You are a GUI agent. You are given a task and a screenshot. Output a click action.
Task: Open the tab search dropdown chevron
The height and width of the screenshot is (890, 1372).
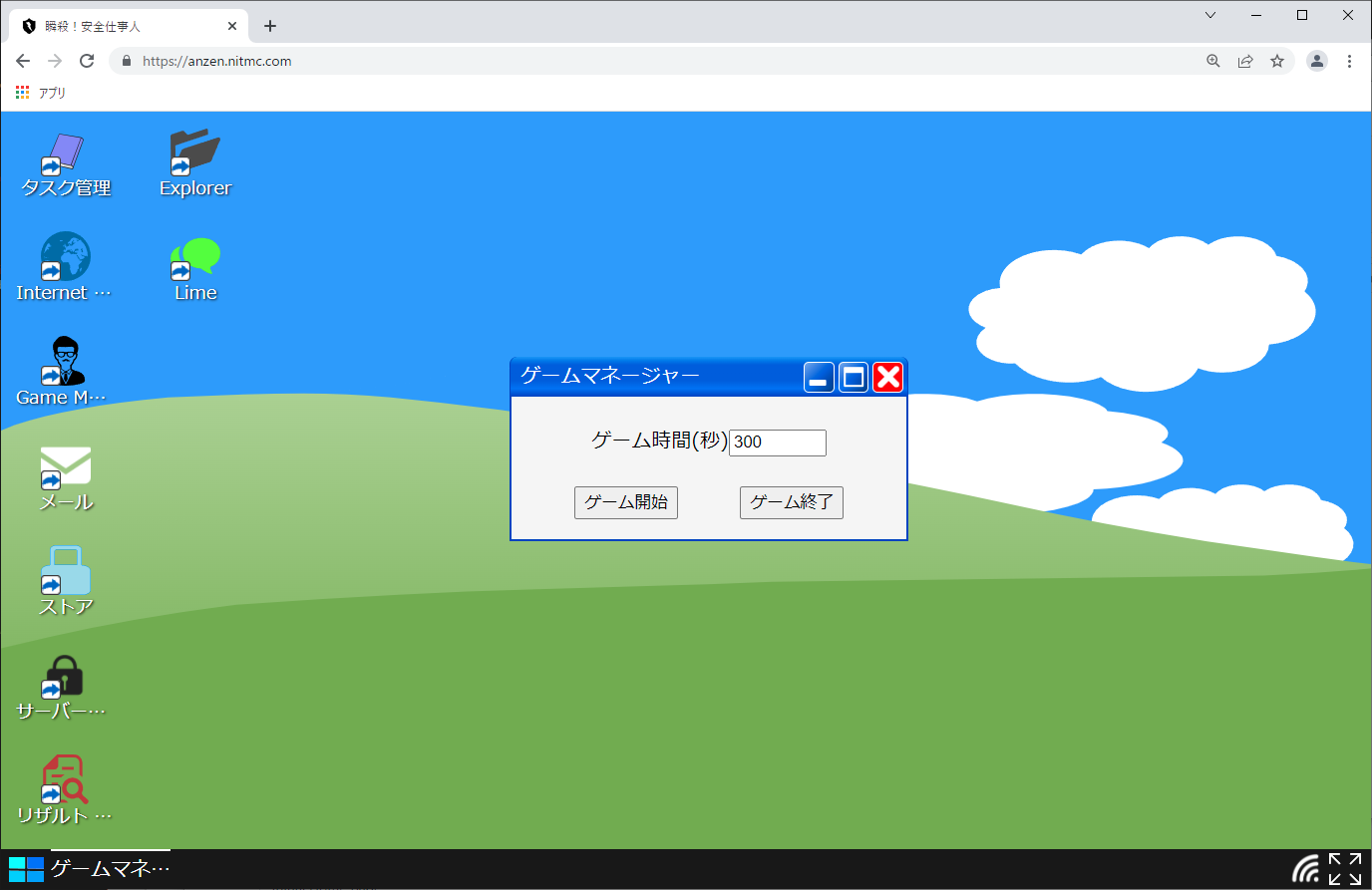[x=1210, y=15]
